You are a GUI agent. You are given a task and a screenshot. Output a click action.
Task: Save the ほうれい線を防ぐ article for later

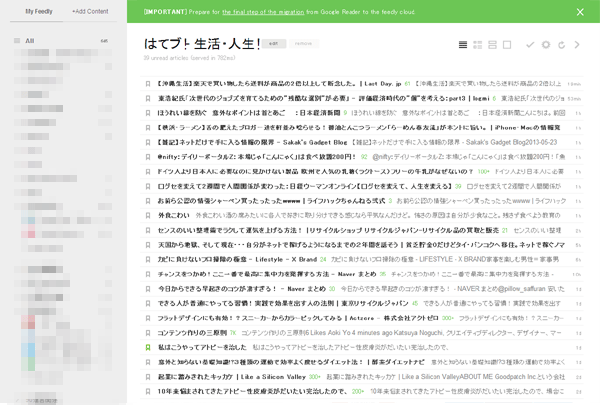point(148,113)
